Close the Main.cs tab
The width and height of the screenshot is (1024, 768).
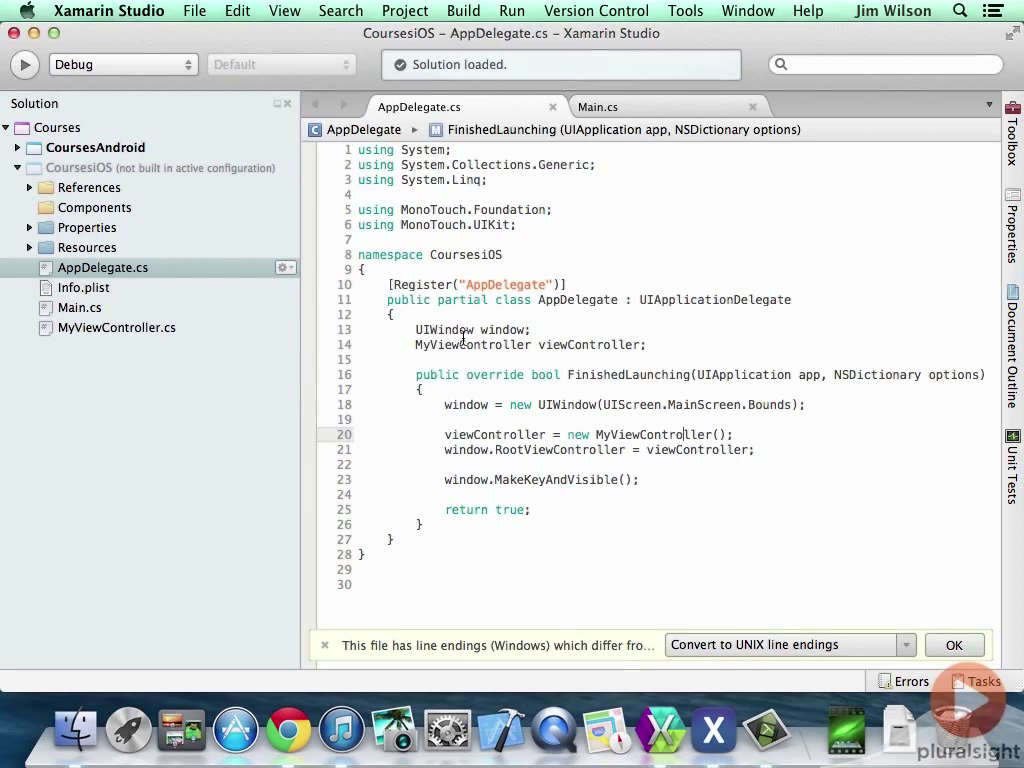click(x=752, y=107)
